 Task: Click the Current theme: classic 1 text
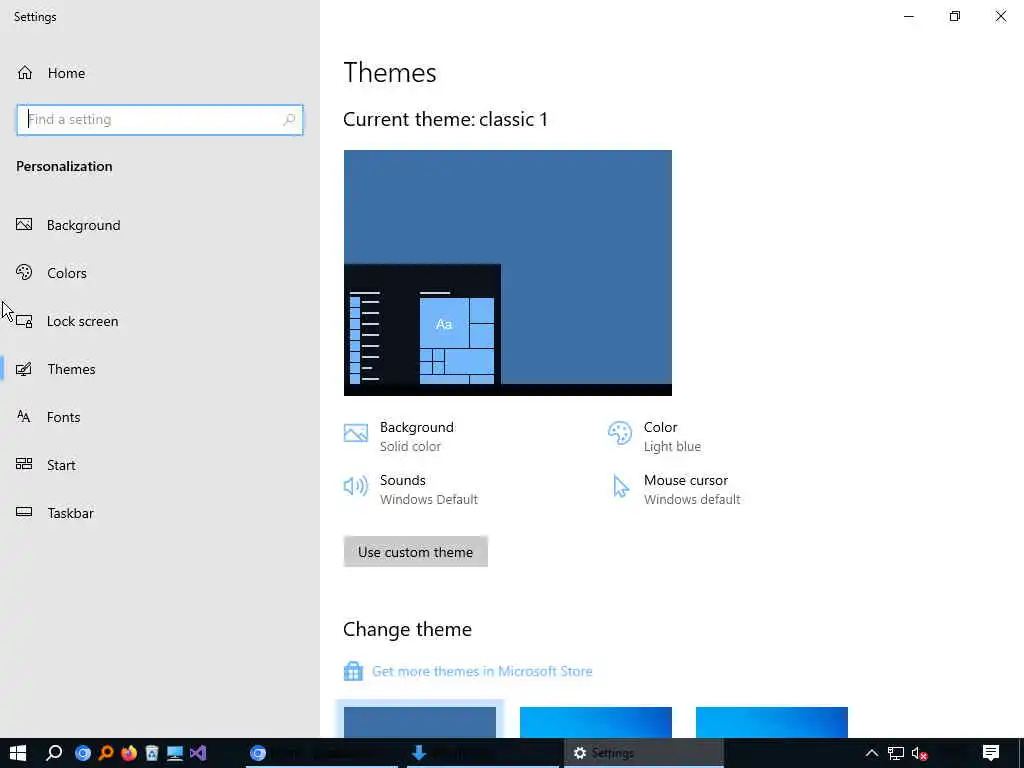tap(445, 119)
